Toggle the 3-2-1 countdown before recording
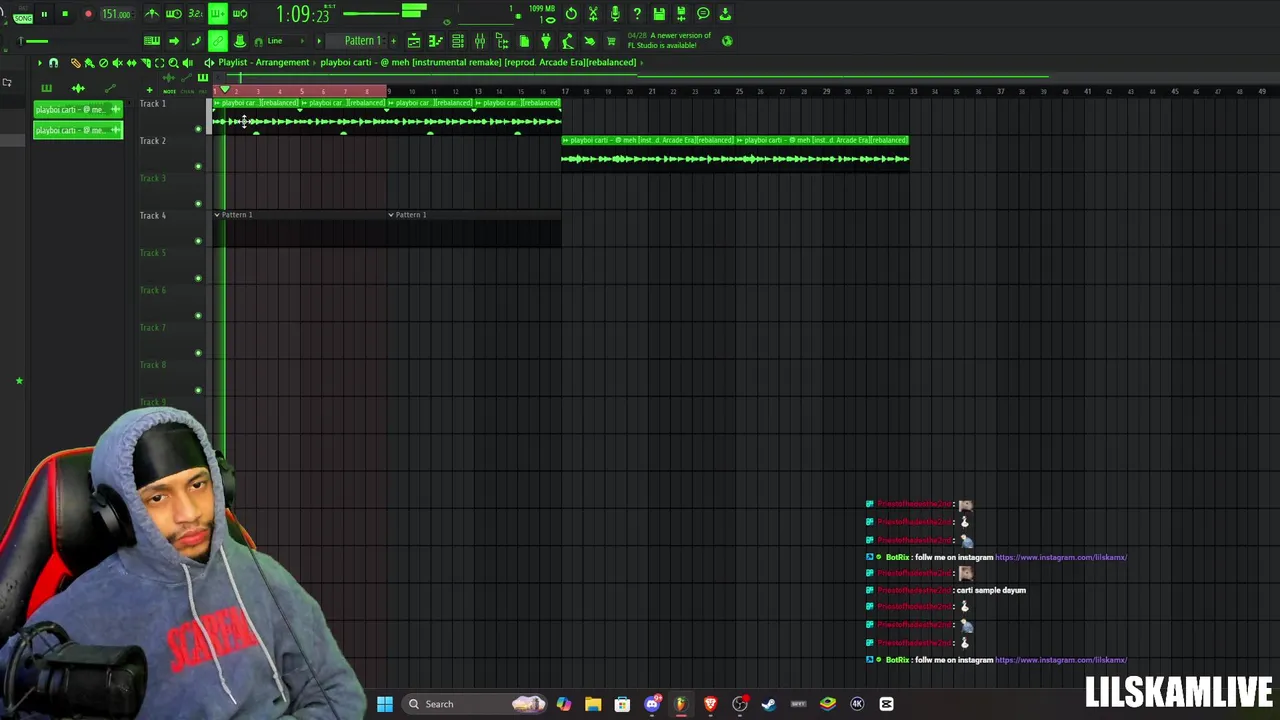The image size is (1280, 720). click(x=195, y=14)
